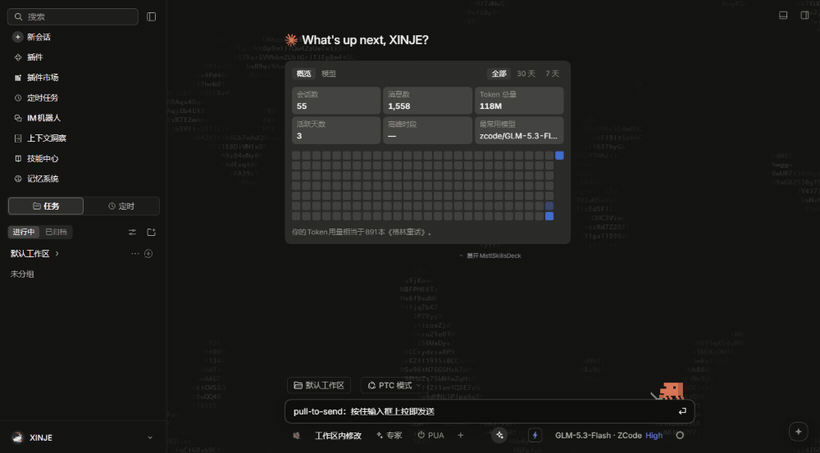Select the 专家 expert option
This screenshot has width=820, height=453.
(x=389, y=435)
